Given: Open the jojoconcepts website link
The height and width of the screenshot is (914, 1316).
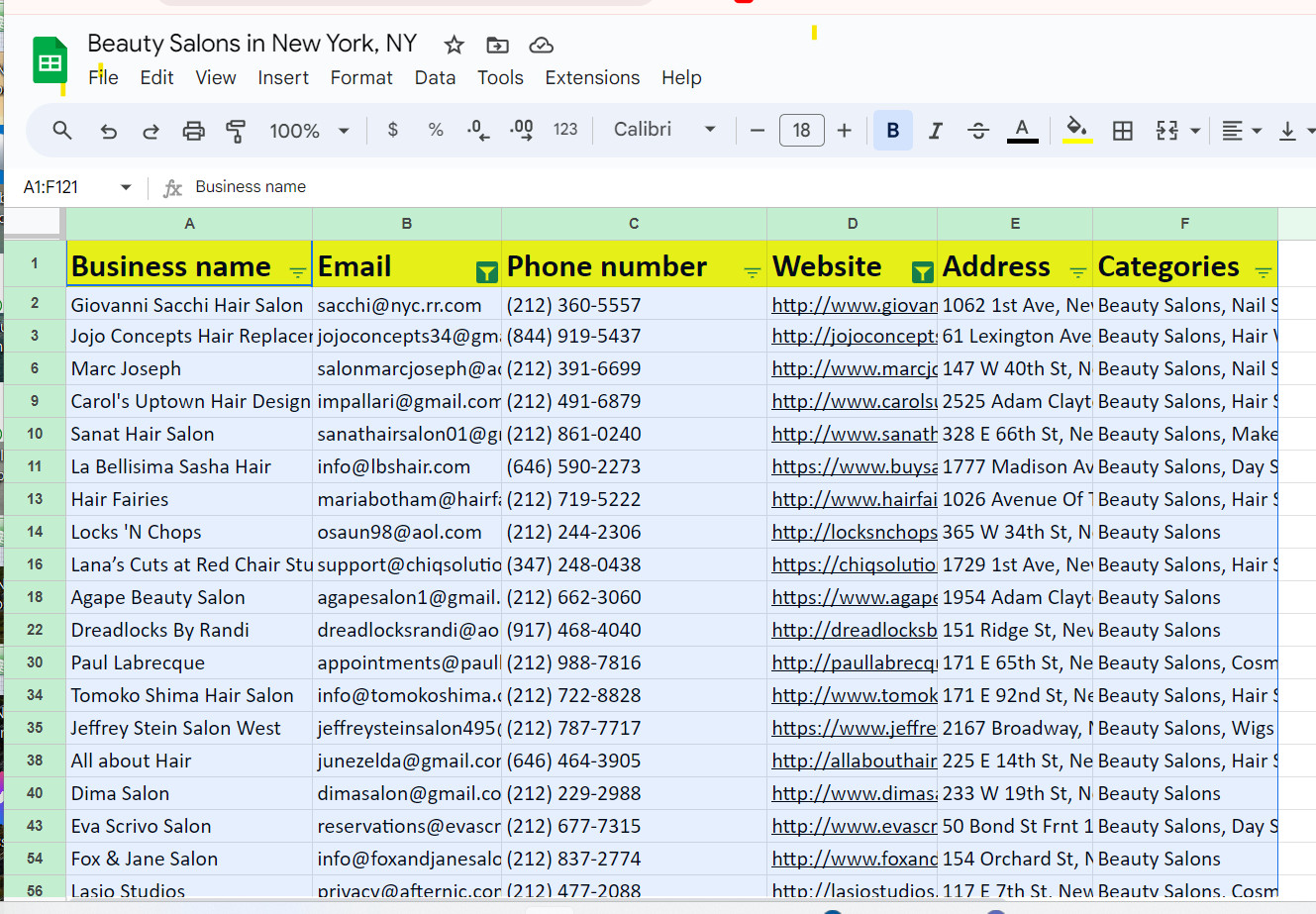Looking at the screenshot, I should pyautogui.click(x=855, y=336).
